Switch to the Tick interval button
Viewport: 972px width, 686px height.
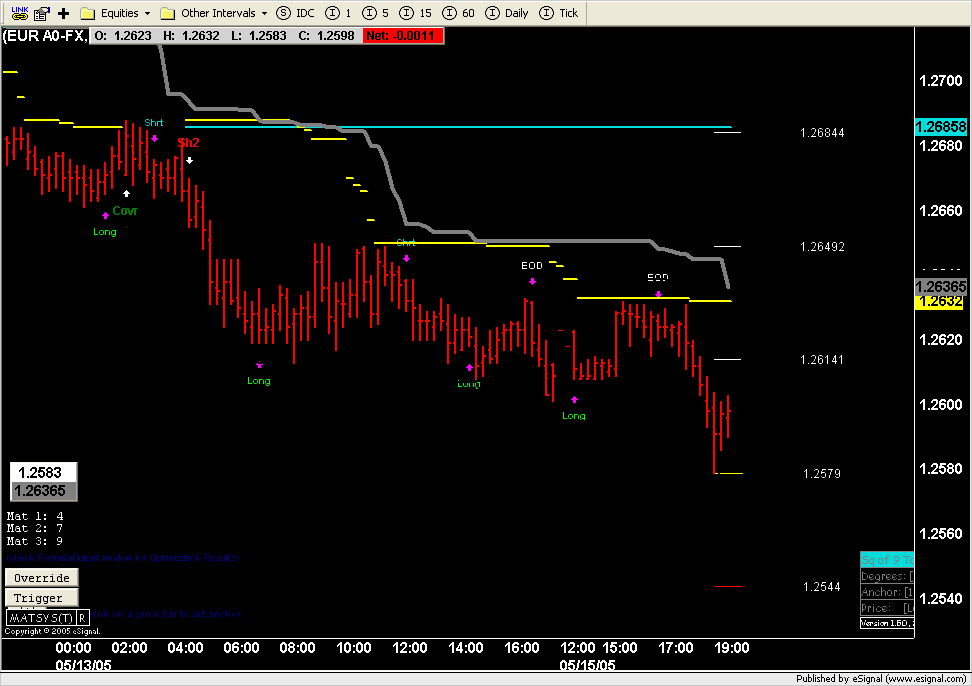pos(559,13)
